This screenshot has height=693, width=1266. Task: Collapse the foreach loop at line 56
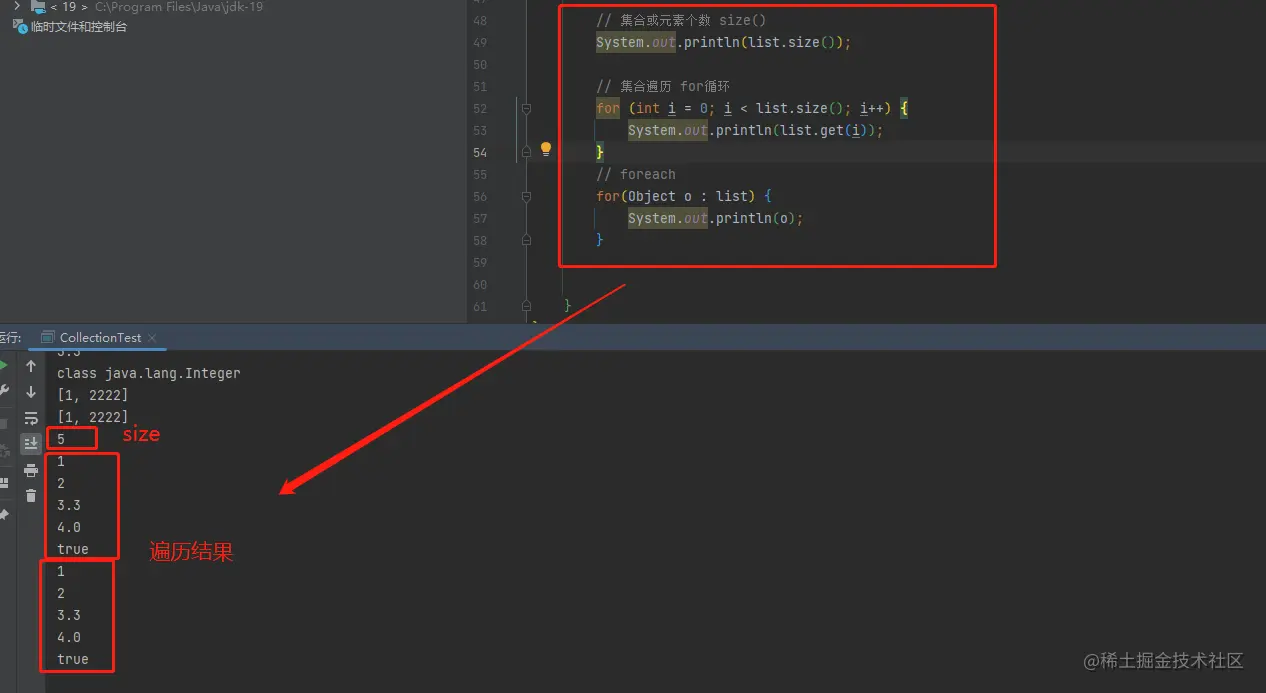pos(527,196)
